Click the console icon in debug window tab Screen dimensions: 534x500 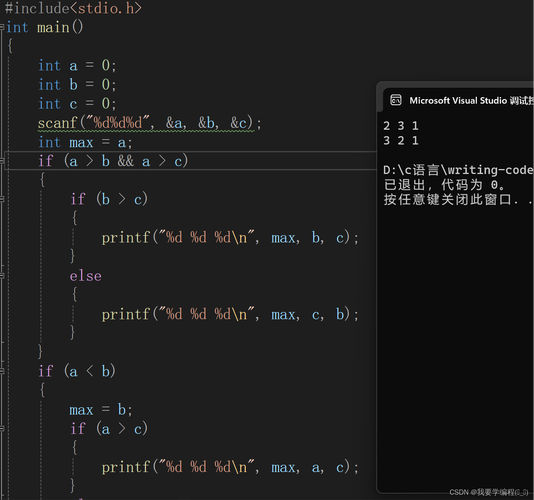396,100
